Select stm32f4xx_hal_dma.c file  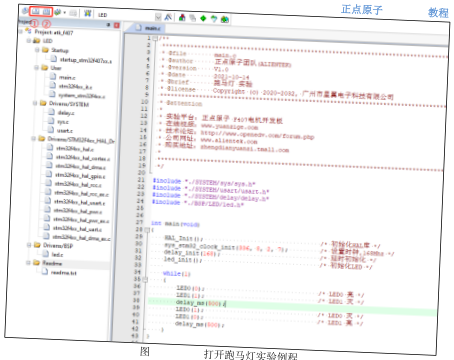tap(81, 167)
